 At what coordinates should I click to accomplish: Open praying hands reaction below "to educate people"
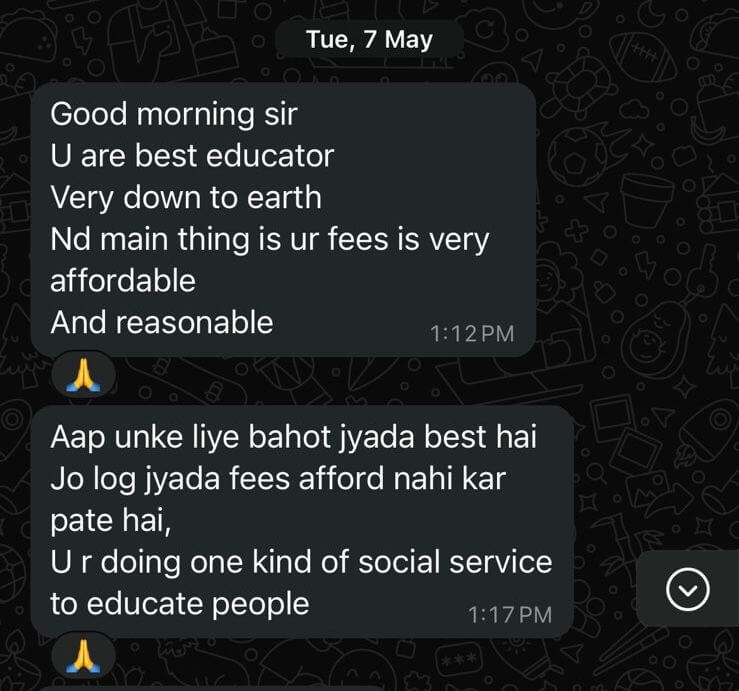(x=83, y=656)
